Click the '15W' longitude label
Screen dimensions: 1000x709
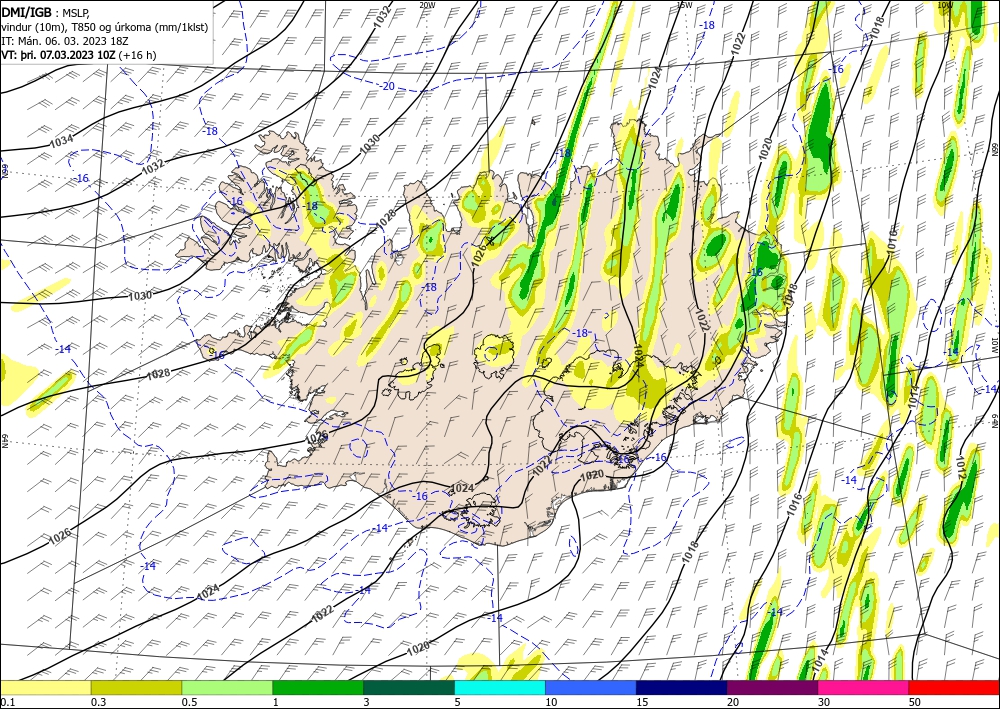tap(684, 5)
